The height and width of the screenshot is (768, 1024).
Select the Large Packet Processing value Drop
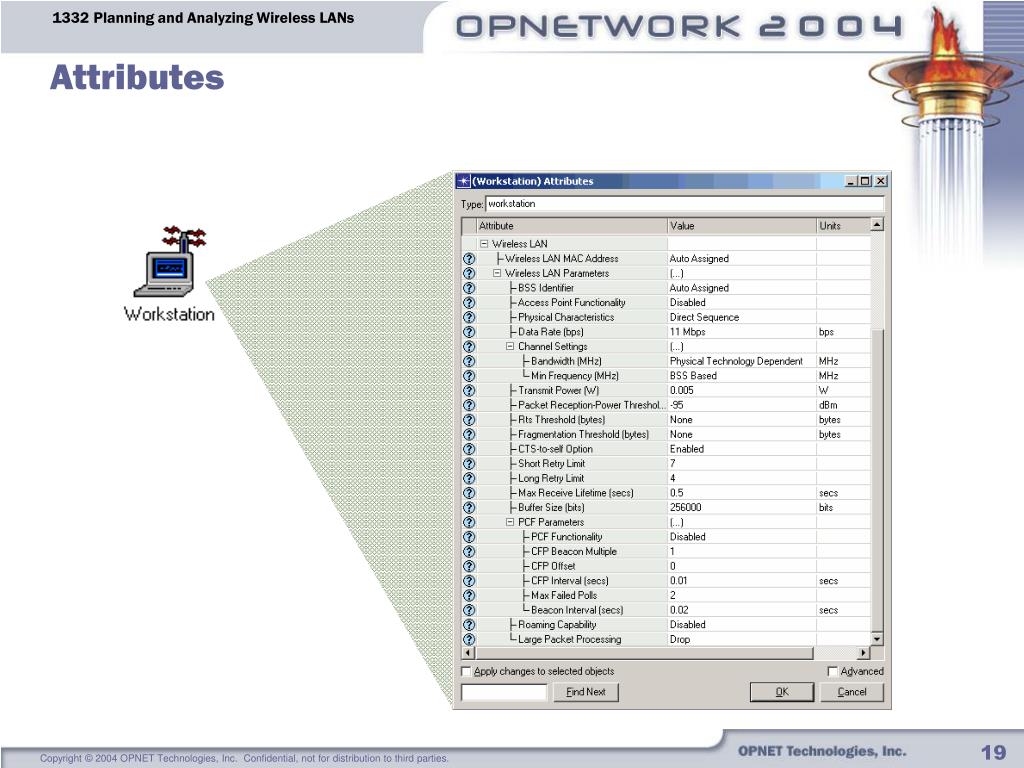tap(742, 639)
